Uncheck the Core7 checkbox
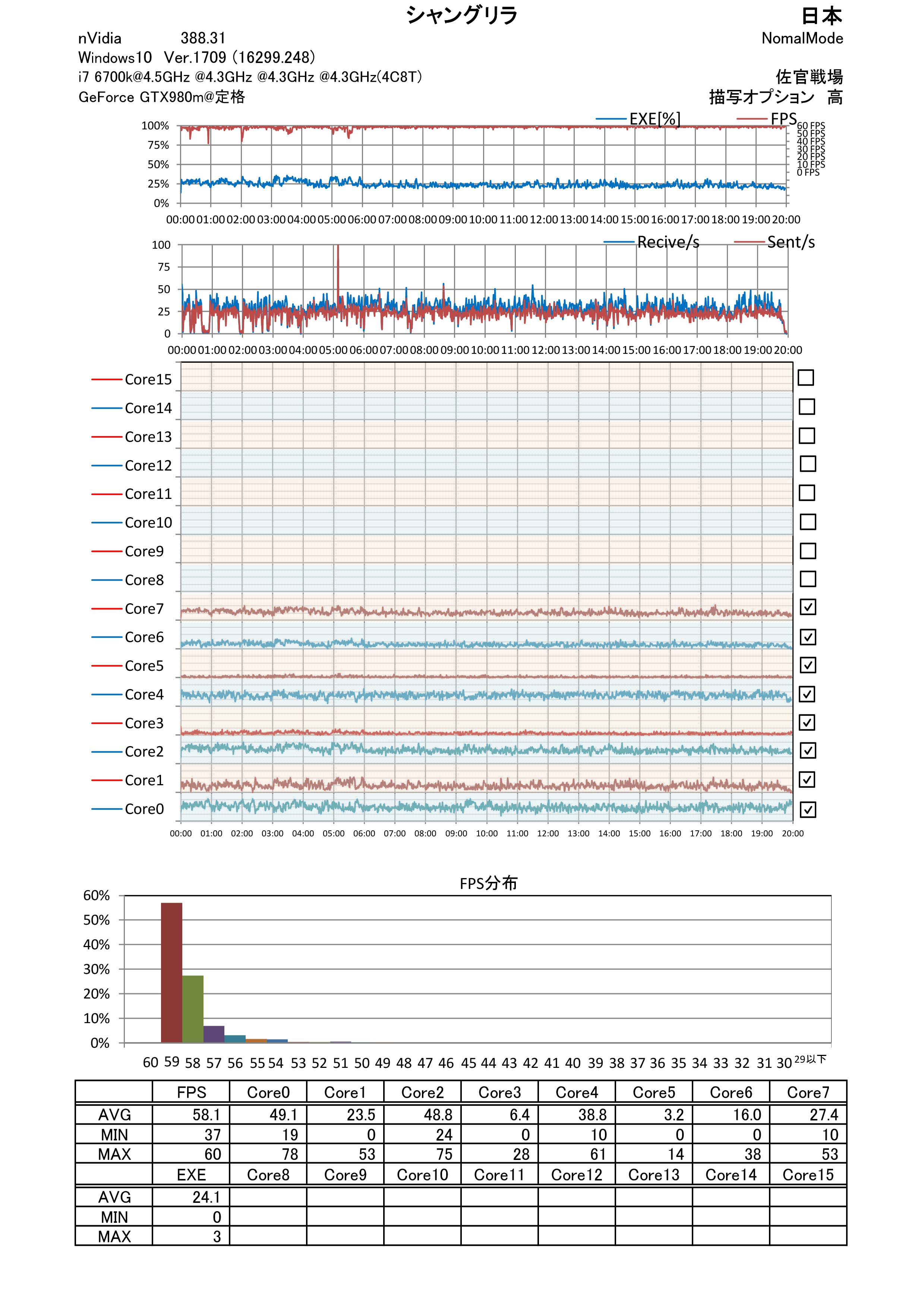Viewport: 924px width, 1308px height. click(807, 607)
